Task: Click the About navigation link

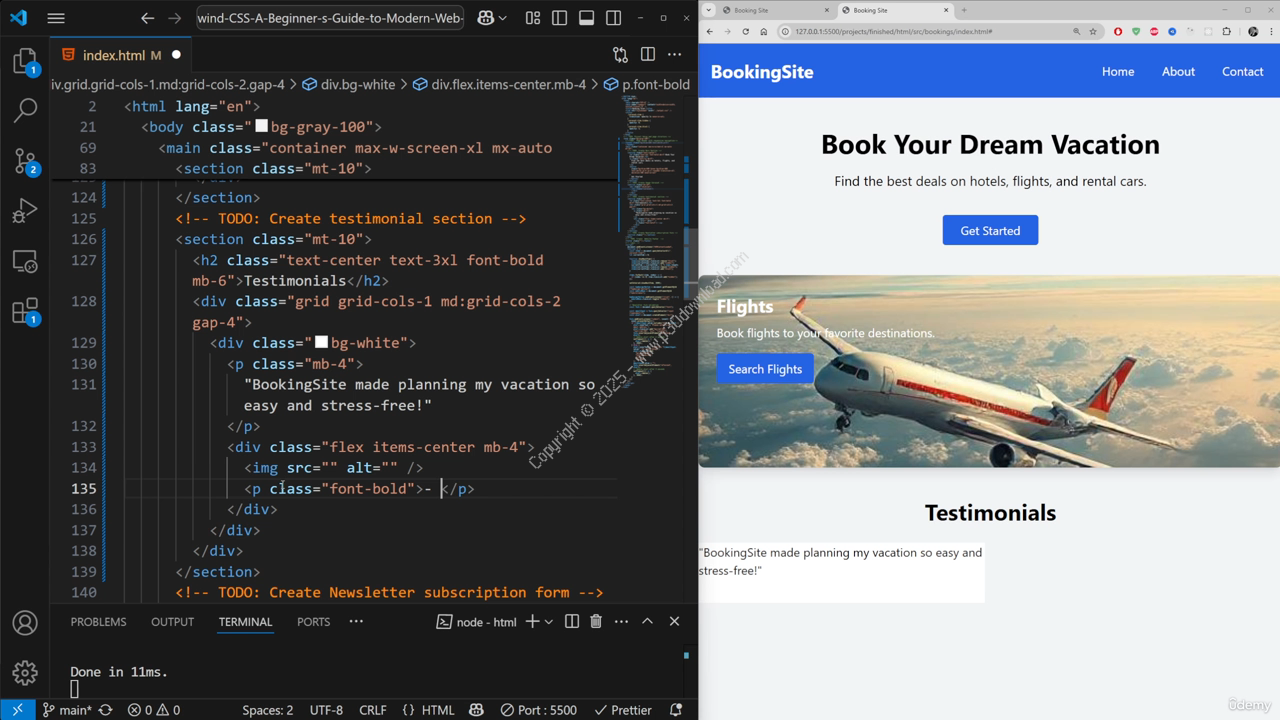Action: click(1178, 71)
